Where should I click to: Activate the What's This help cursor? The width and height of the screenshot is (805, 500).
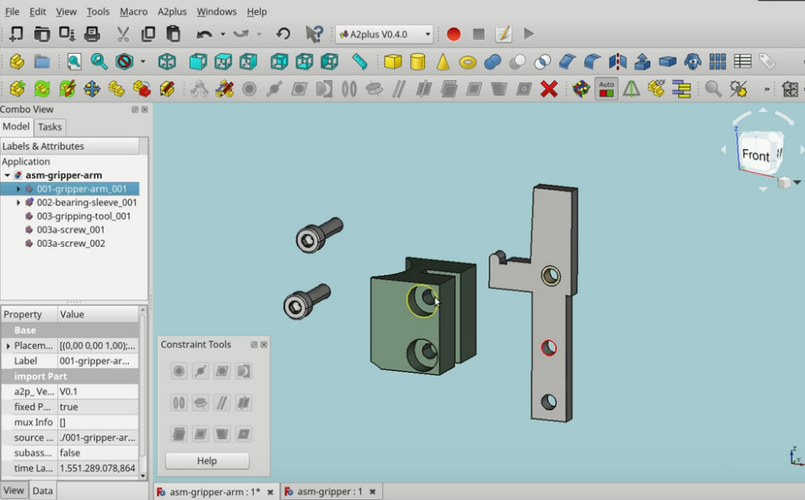[x=314, y=34]
